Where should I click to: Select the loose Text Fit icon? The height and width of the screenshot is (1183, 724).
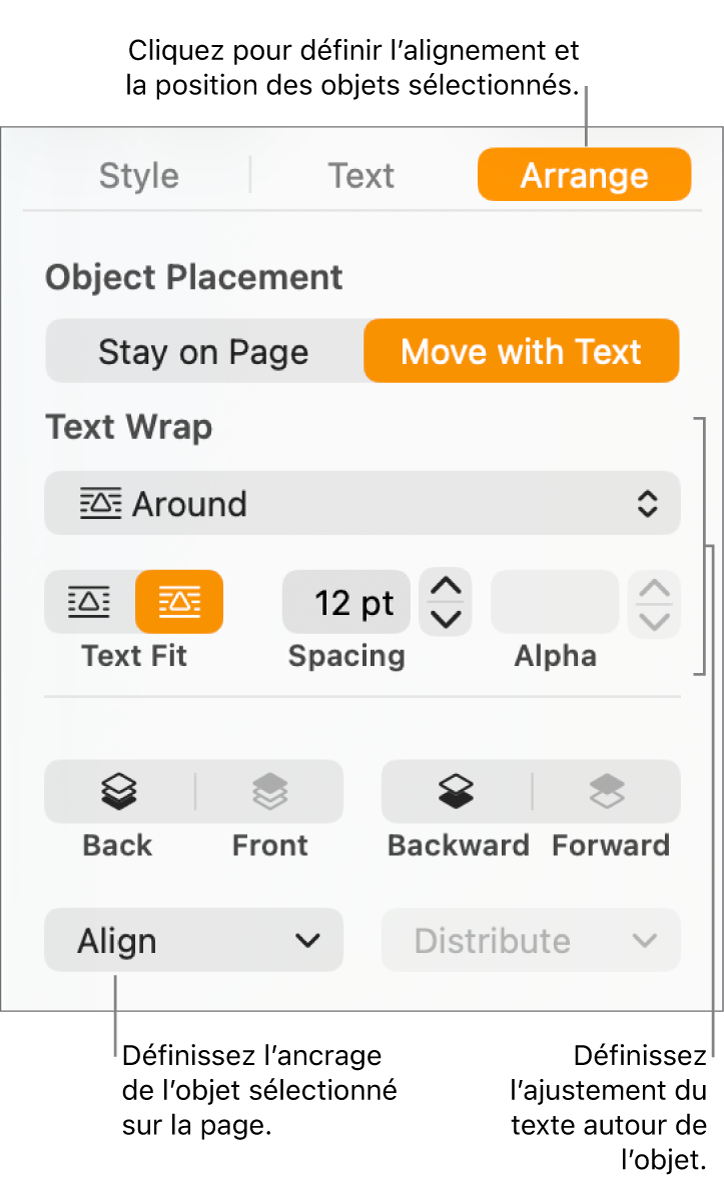tap(89, 602)
